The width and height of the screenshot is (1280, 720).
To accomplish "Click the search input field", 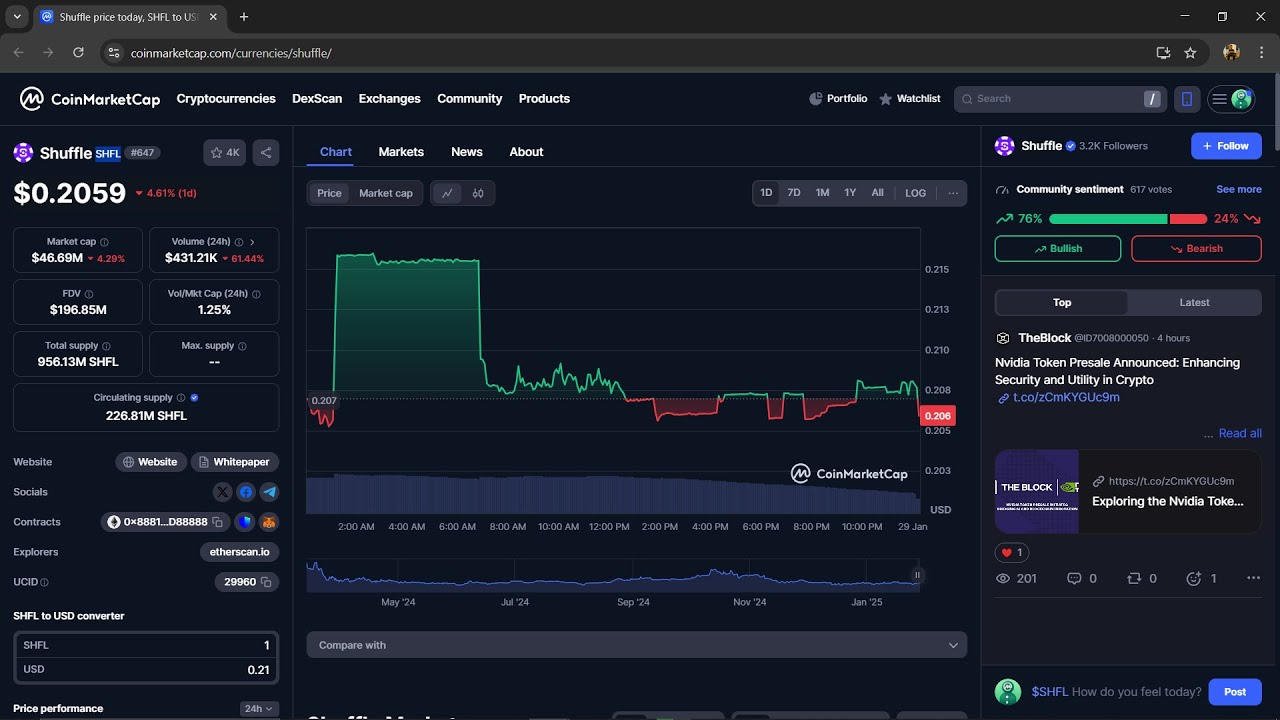I will click(x=1060, y=99).
